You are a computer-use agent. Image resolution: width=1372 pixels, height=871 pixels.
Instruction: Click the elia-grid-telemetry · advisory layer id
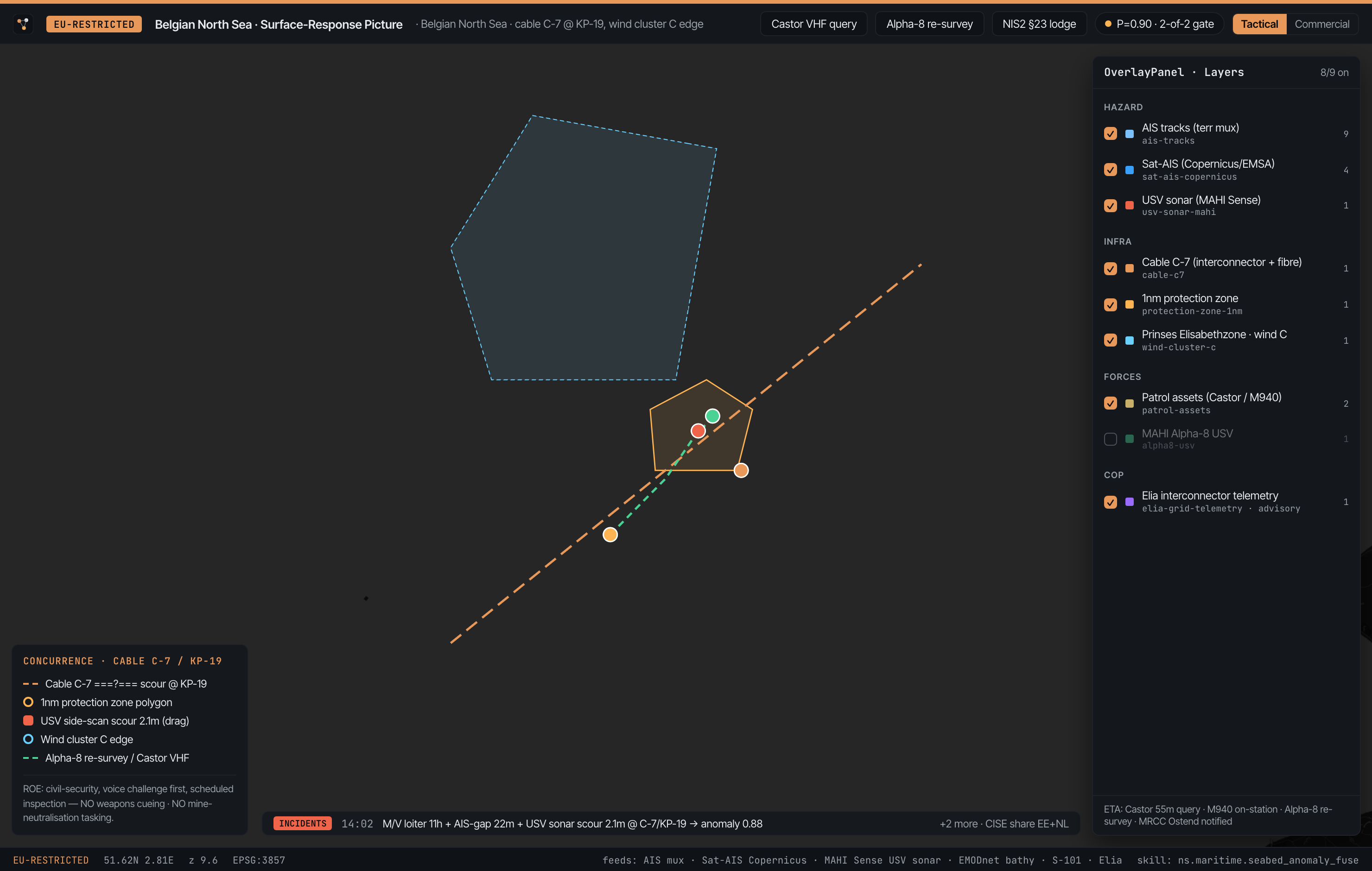(1221, 509)
